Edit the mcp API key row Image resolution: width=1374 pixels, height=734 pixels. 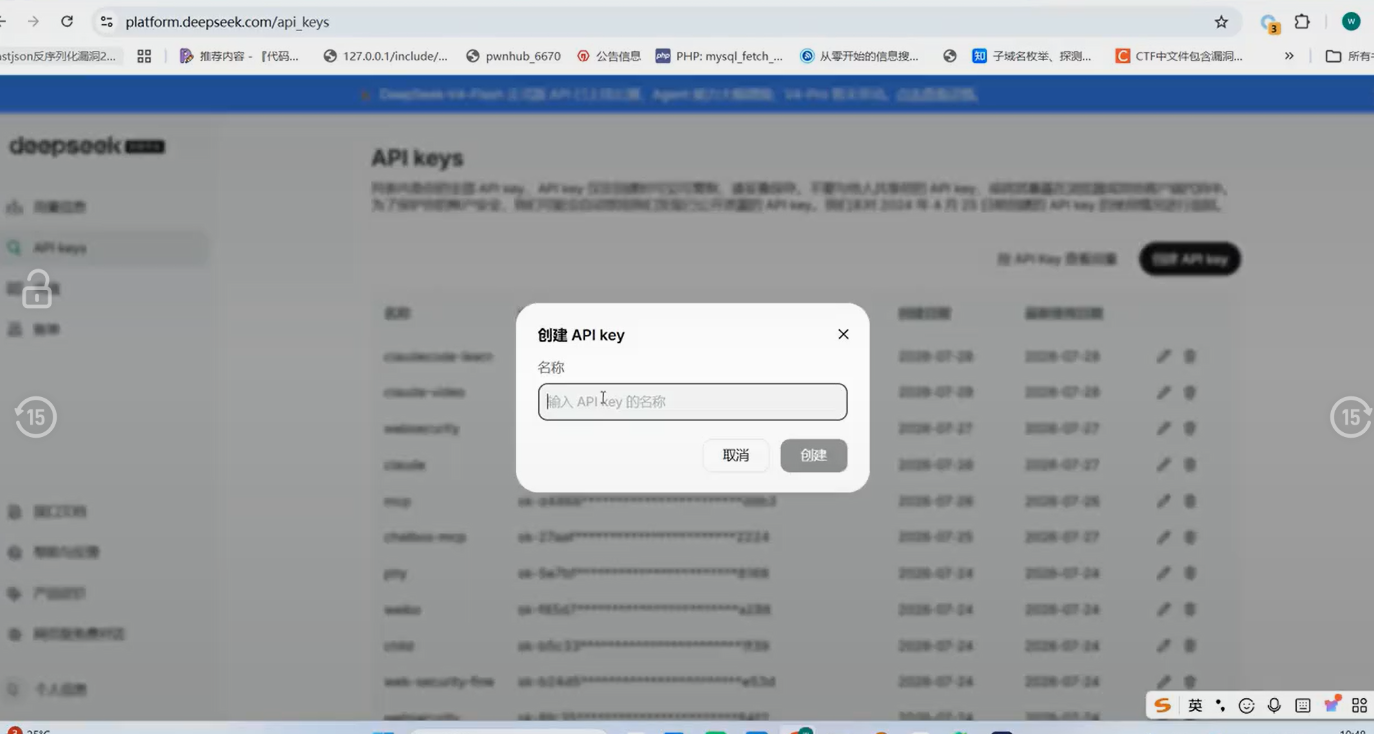(x=1163, y=501)
